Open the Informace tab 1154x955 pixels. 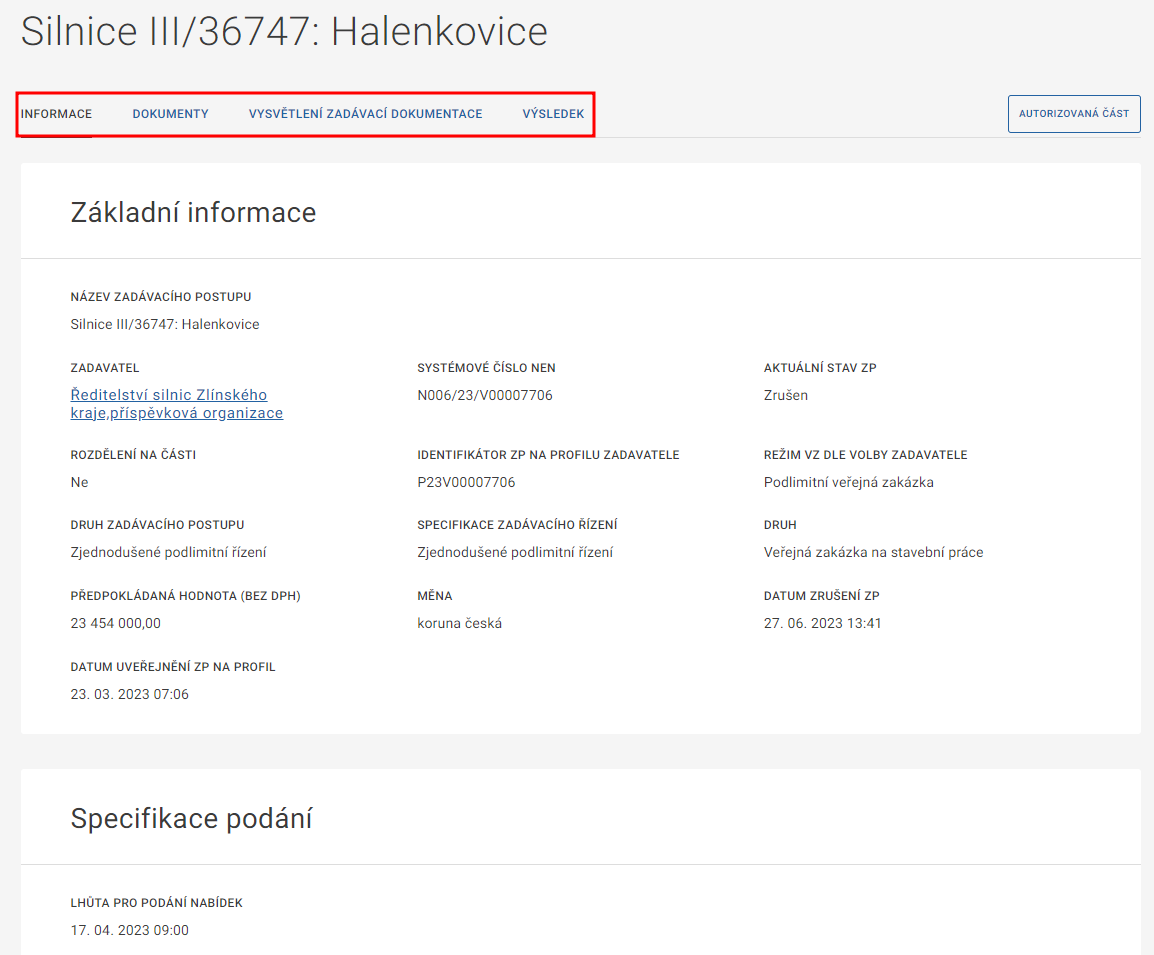57,114
